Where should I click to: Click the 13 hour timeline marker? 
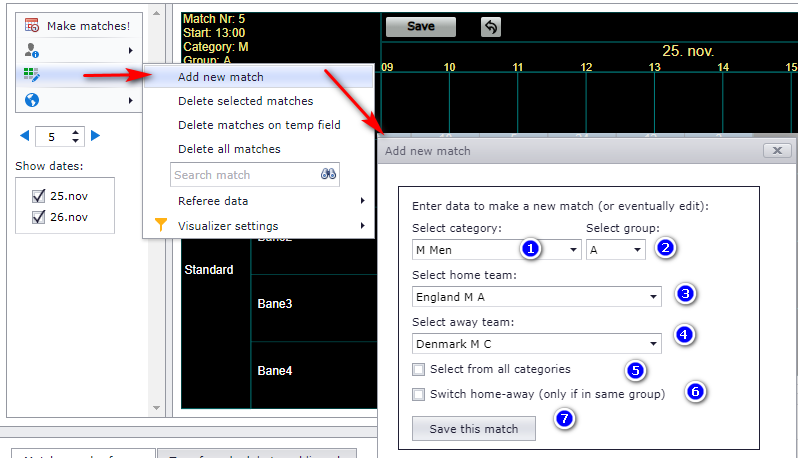pos(654,67)
